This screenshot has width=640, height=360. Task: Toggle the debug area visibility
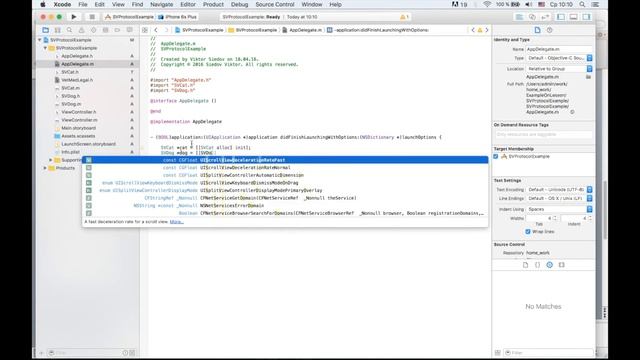click(573, 17)
